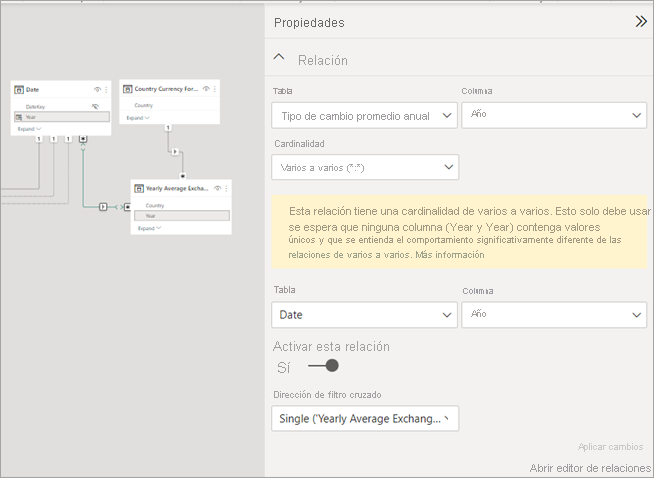Image resolution: width=654 pixels, height=478 pixels.
Task: Open more options for Country Currency table
Action: [x=215, y=90]
